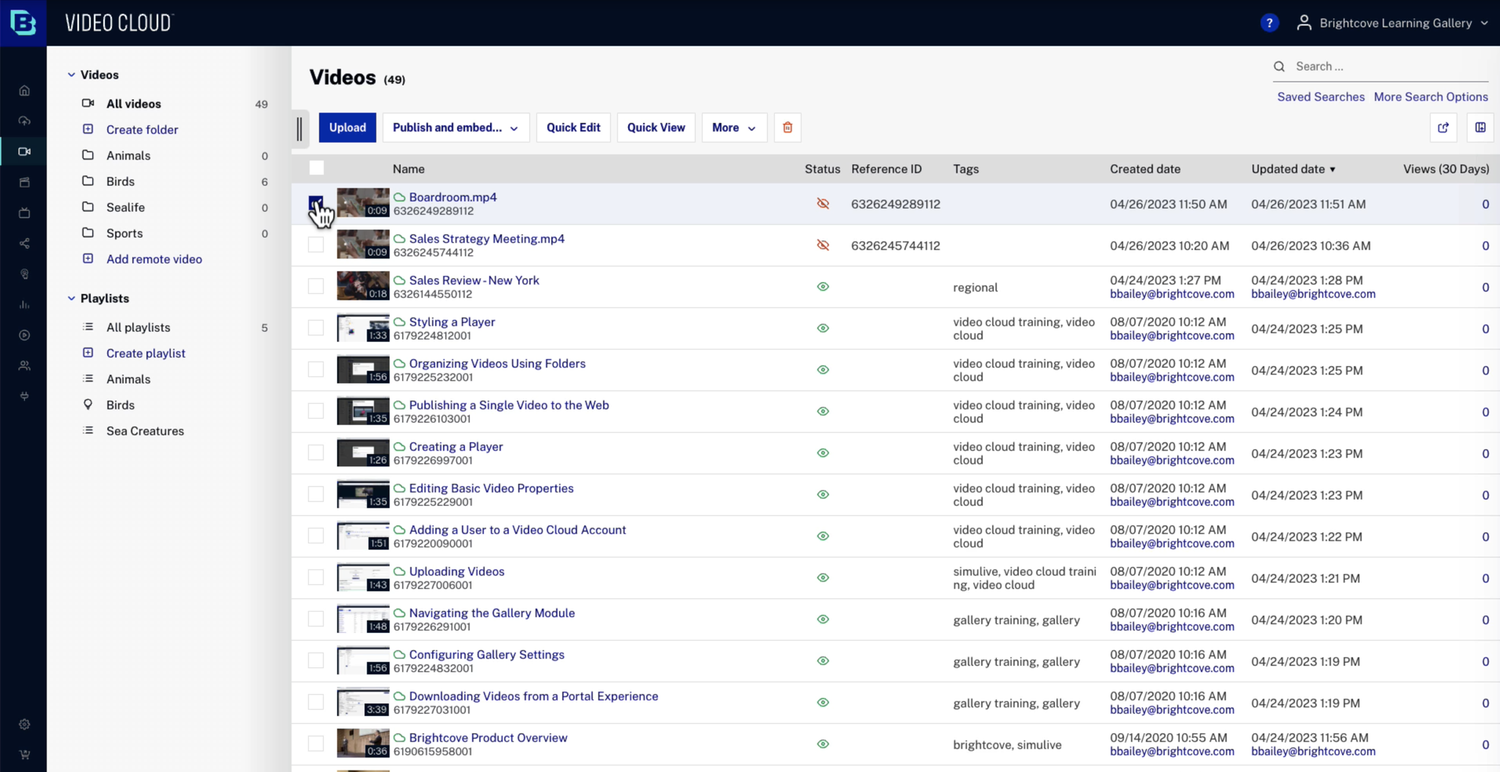Open the More Search Options link
The height and width of the screenshot is (772, 1500).
coord(1430,97)
